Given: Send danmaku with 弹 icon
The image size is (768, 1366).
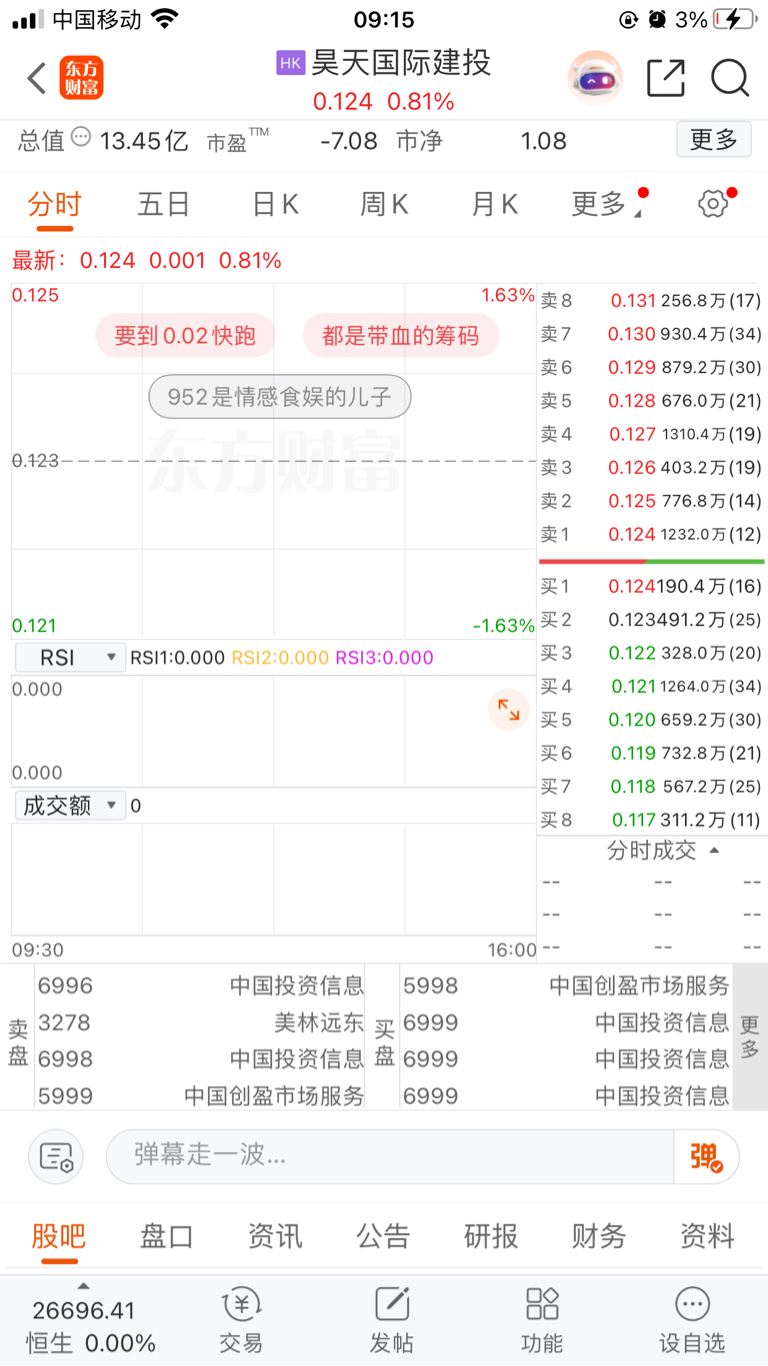Looking at the screenshot, I should click(706, 1157).
